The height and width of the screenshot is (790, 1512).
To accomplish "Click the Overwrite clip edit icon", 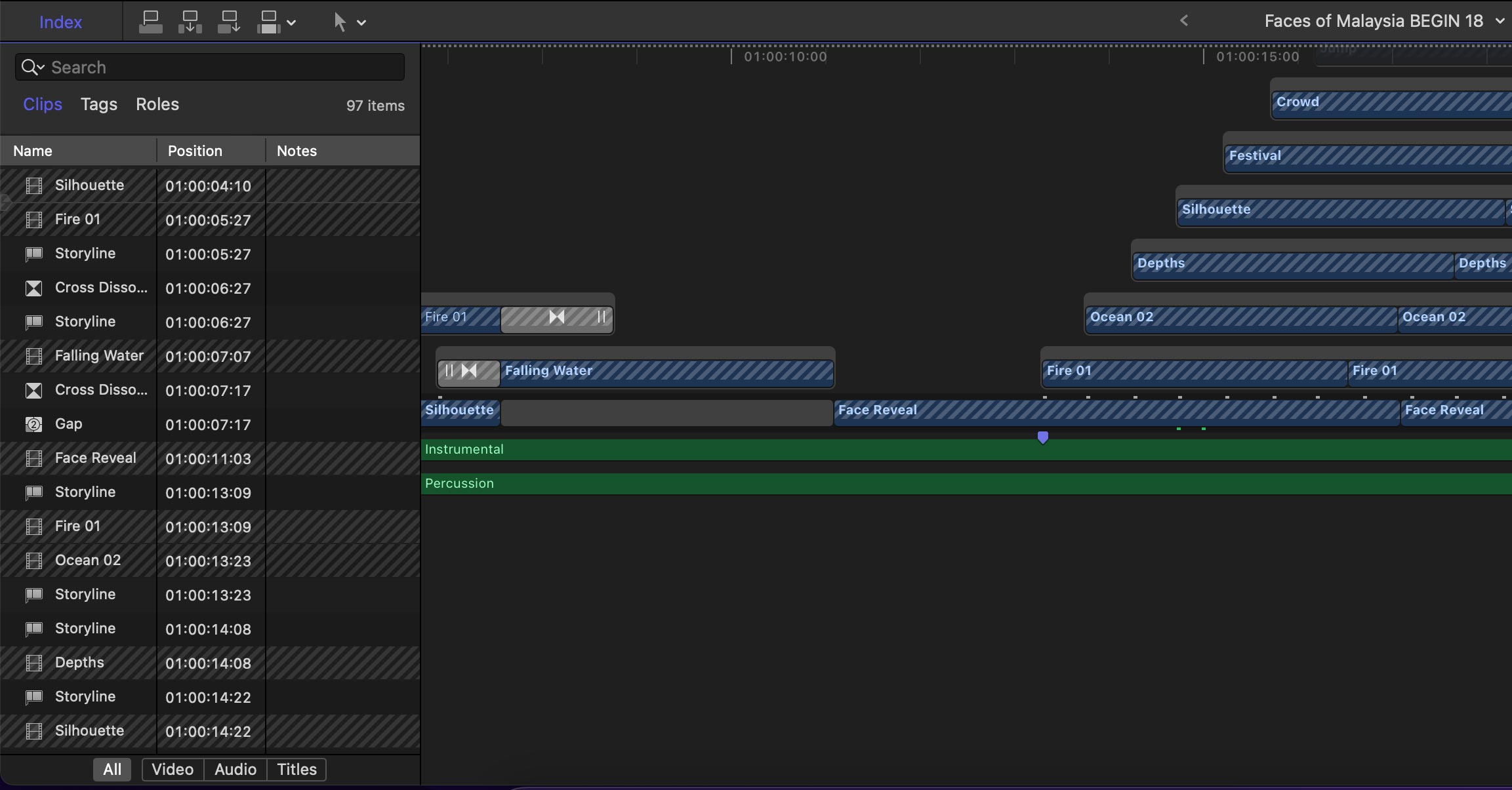I will click(269, 22).
